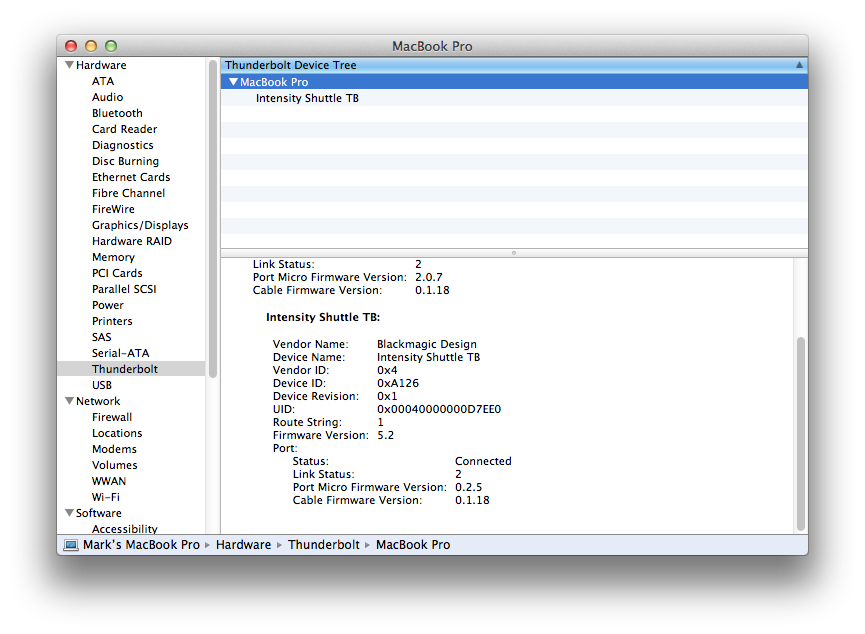The width and height of the screenshot is (865, 634).
Task: Open the Power entry
Action: tap(108, 305)
